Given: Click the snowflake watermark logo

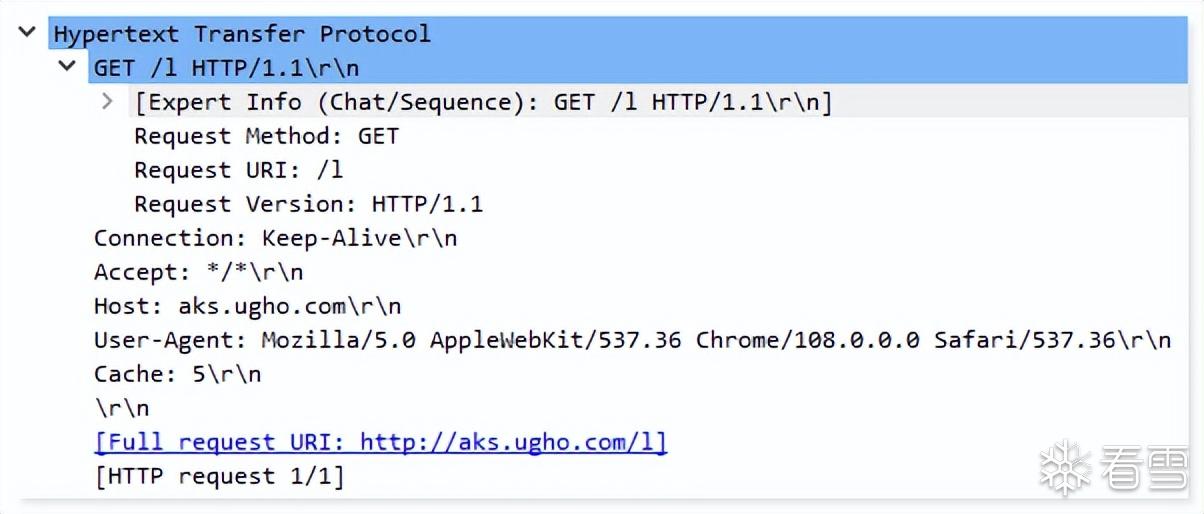Looking at the screenshot, I should point(1065,466).
